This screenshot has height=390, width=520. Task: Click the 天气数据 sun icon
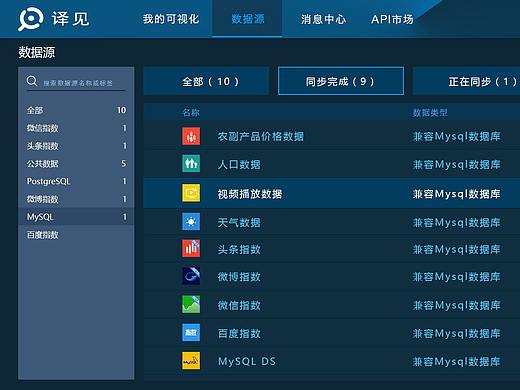[x=191, y=222]
